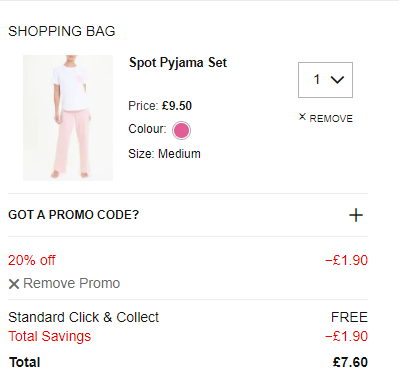Click the £9.50 price value

pos(177,106)
